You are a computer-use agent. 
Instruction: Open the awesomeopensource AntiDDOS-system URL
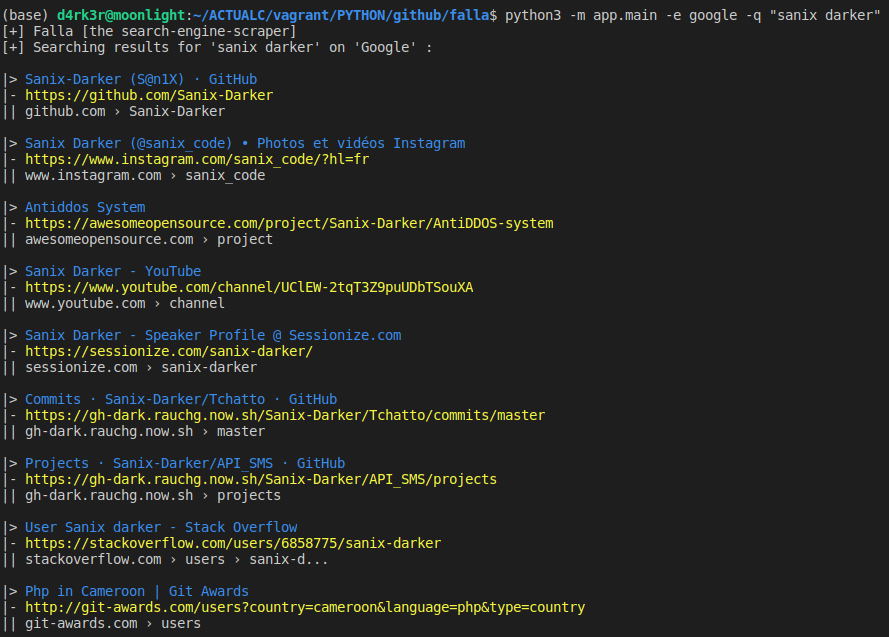click(289, 223)
